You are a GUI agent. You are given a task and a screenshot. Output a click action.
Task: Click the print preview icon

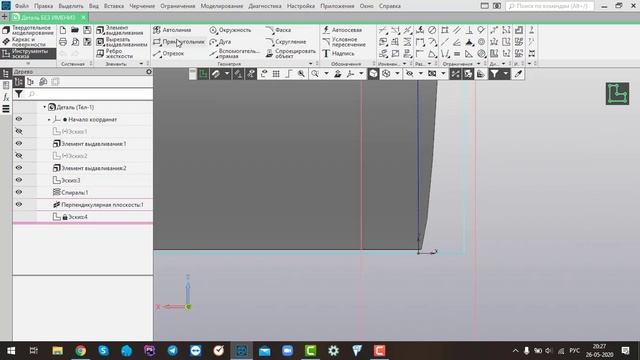[75, 42]
